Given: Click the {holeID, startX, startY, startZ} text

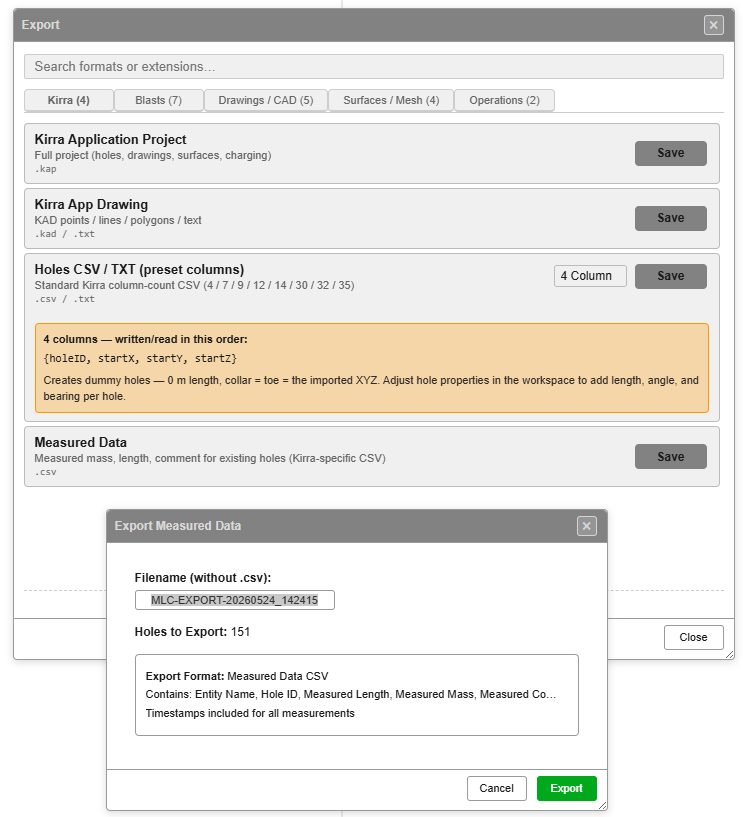Looking at the screenshot, I should [140, 358].
